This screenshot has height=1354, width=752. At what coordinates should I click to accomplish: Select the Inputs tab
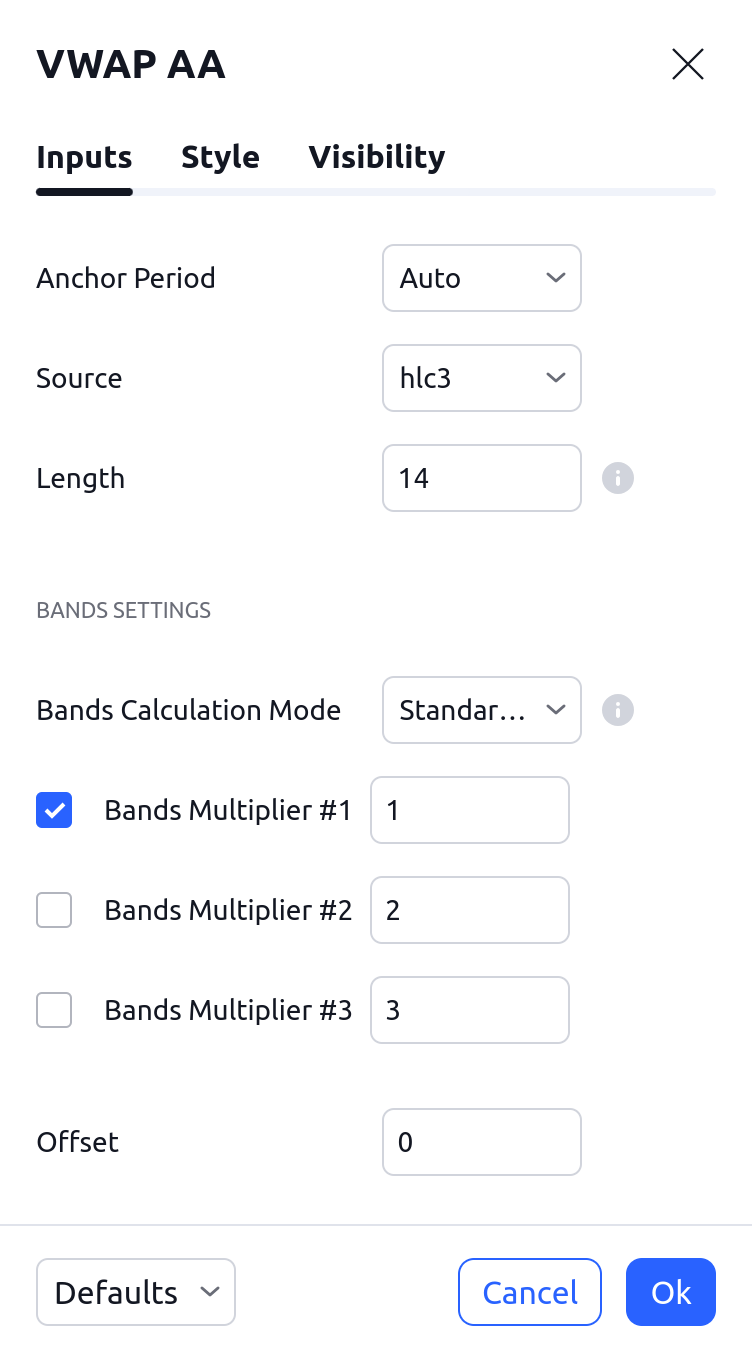click(84, 157)
